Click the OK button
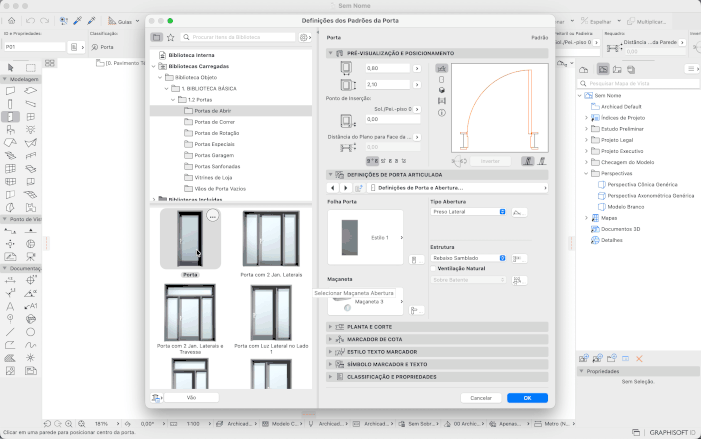This screenshot has width=701, height=439. 528,398
